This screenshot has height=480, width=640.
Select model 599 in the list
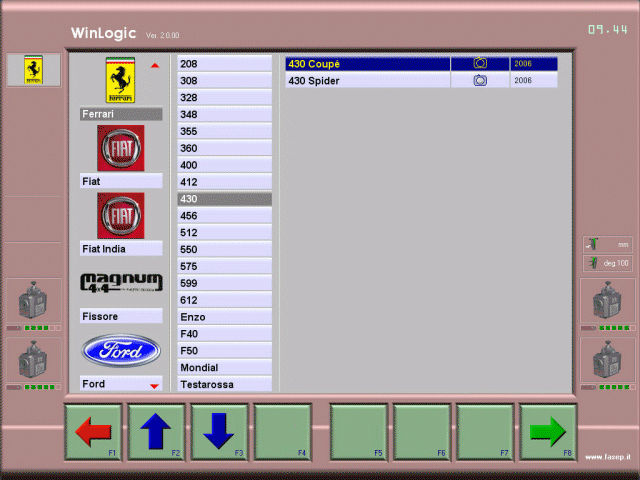[224, 283]
